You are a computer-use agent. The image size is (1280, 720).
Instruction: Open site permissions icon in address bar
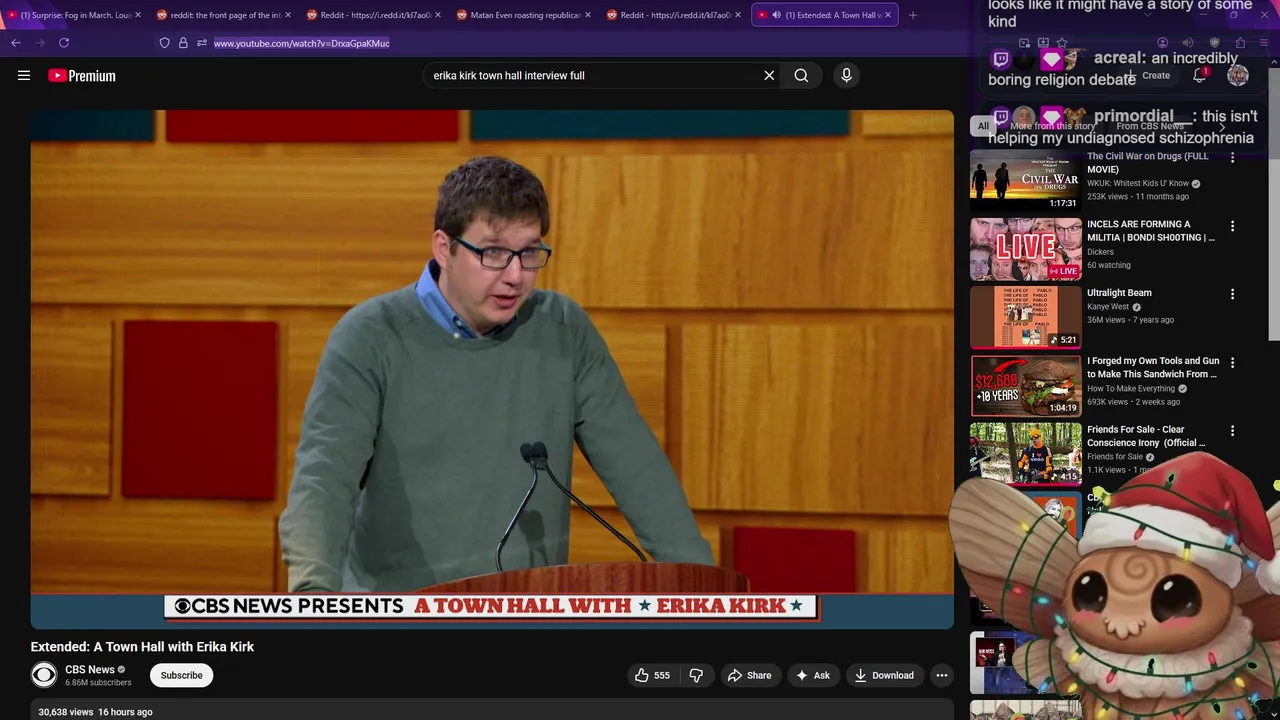[x=201, y=43]
